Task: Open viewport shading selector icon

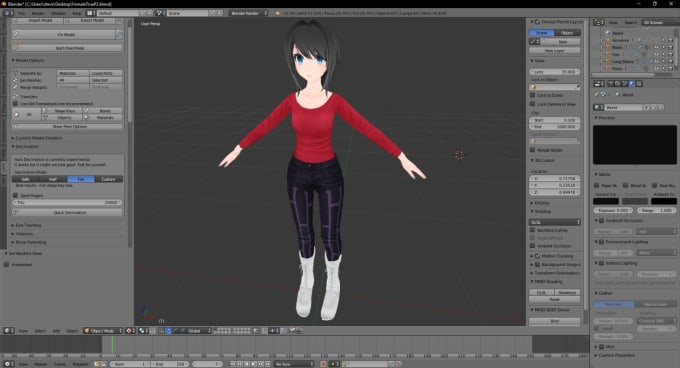Action: point(130,331)
